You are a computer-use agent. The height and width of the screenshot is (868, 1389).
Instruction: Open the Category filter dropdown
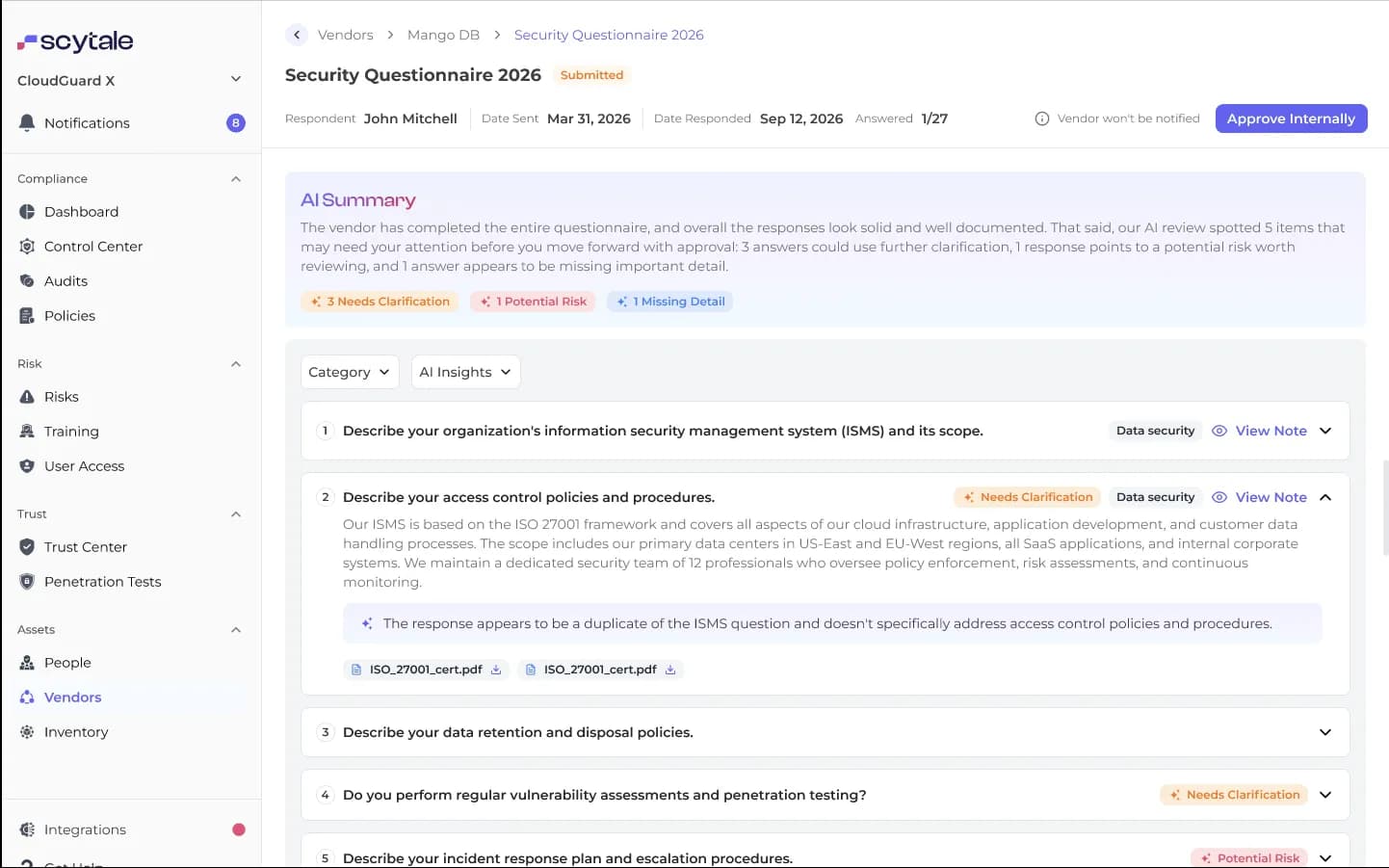[350, 372]
